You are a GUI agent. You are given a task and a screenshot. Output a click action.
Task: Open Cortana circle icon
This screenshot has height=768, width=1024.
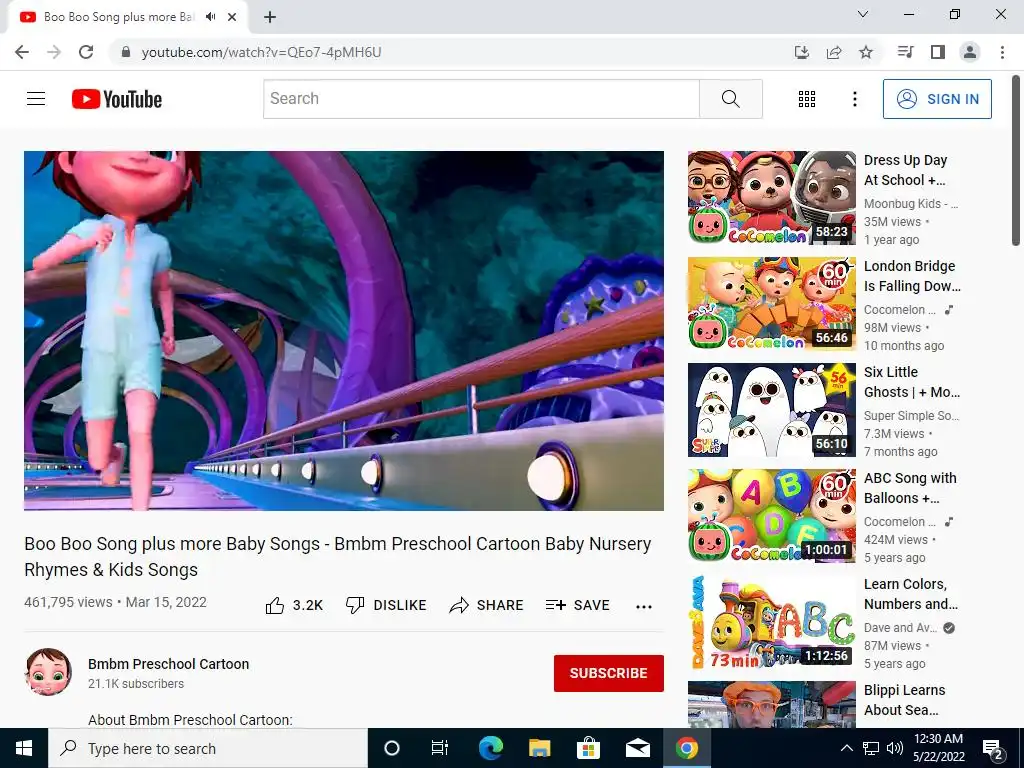point(392,748)
